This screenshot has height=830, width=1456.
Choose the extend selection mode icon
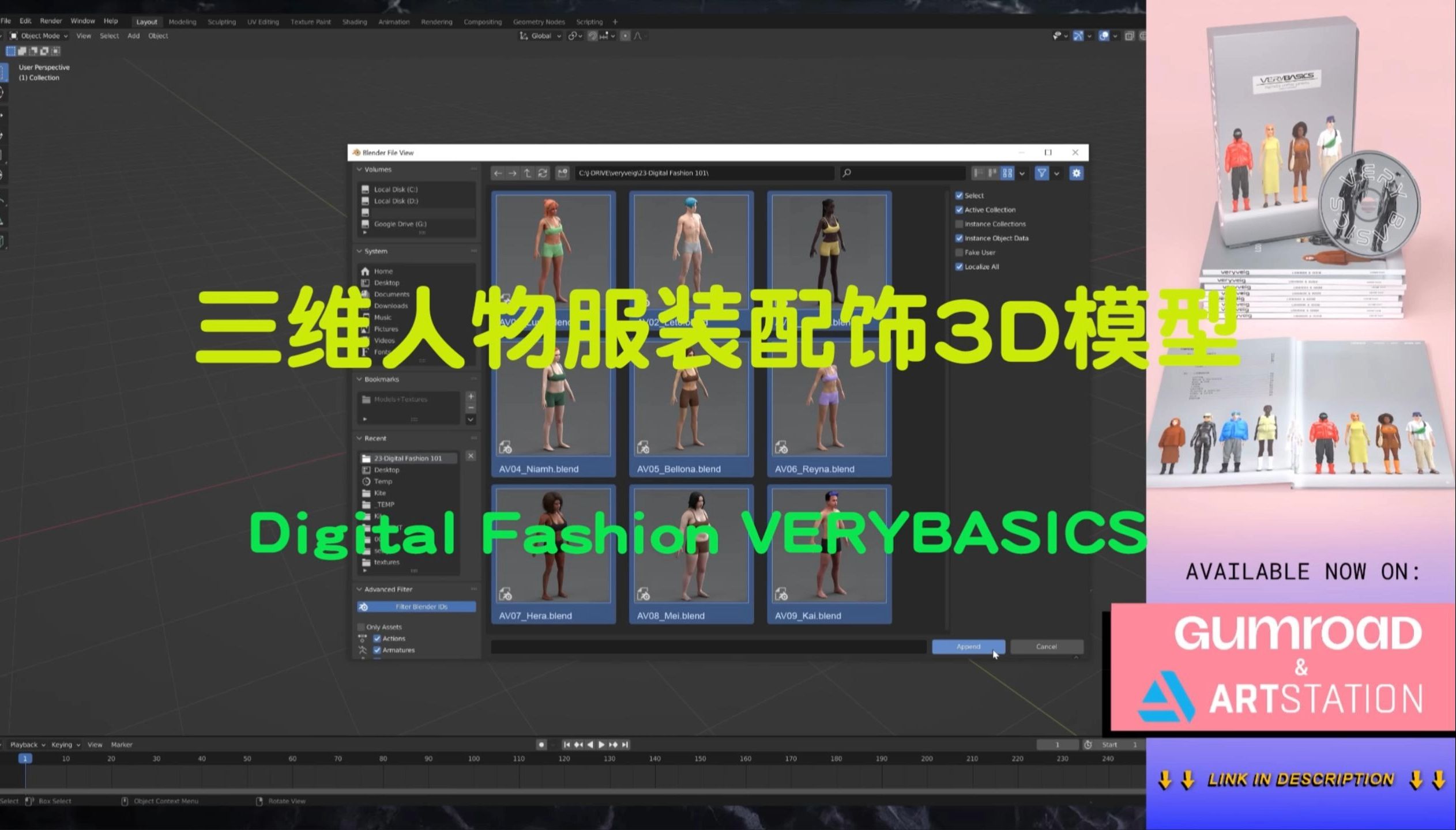click(x=22, y=51)
